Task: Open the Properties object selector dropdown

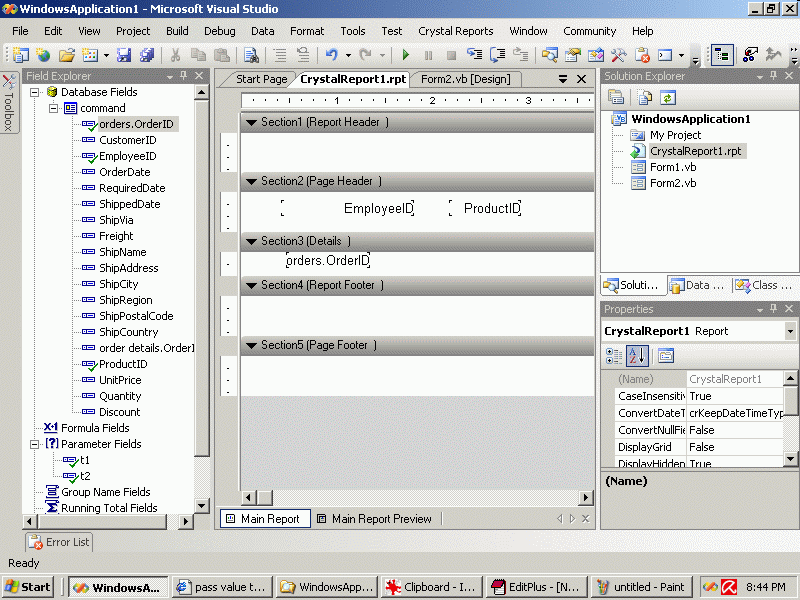Action: point(790,331)
